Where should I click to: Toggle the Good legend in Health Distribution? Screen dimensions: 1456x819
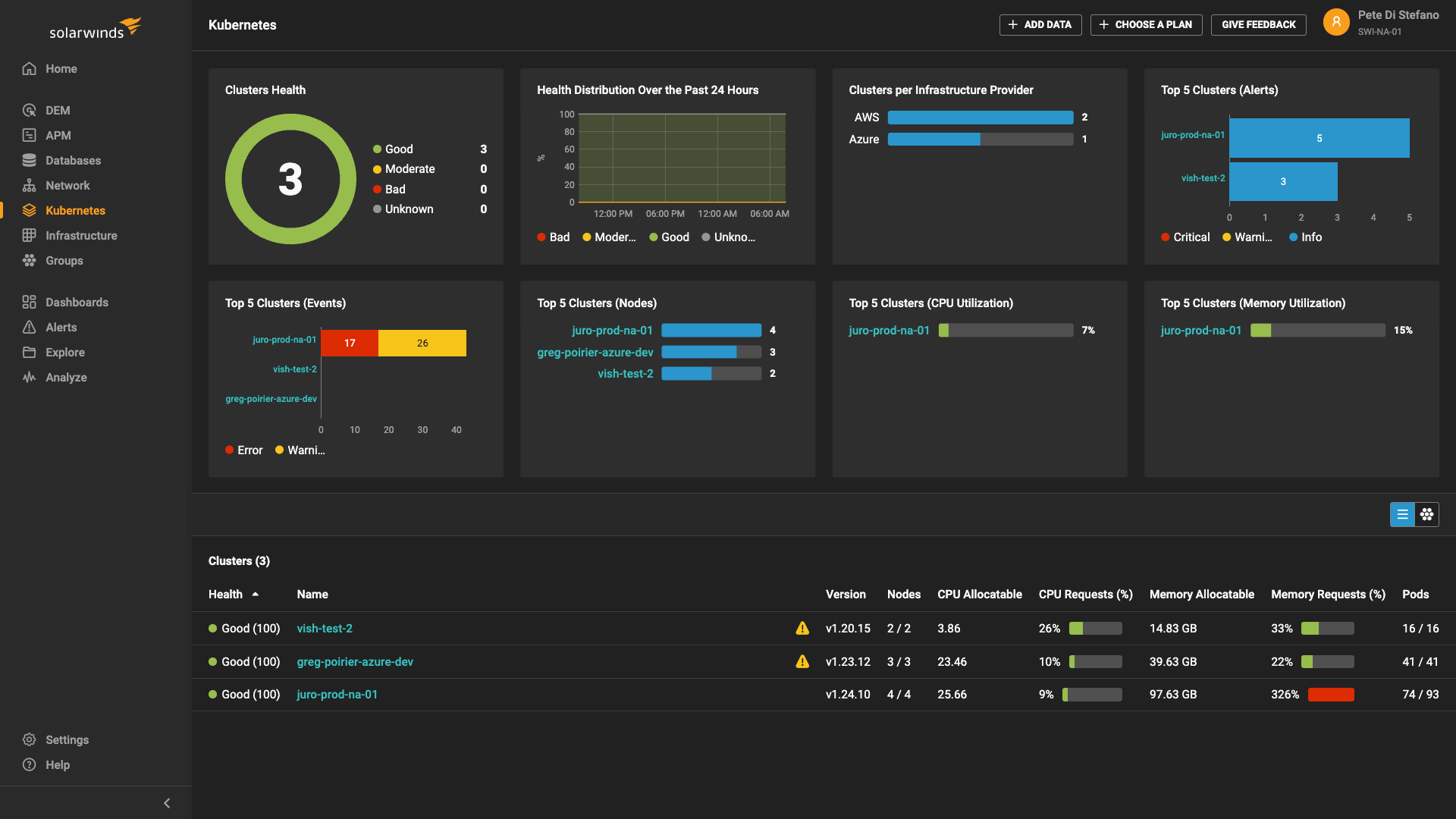pyautogui.click(x=669, y=237)
